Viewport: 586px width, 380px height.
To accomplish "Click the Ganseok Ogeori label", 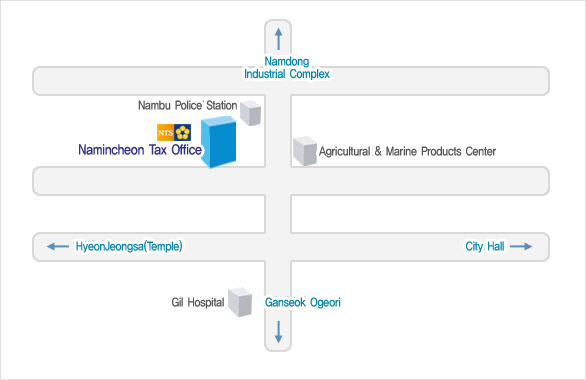I will click(303, 302).
